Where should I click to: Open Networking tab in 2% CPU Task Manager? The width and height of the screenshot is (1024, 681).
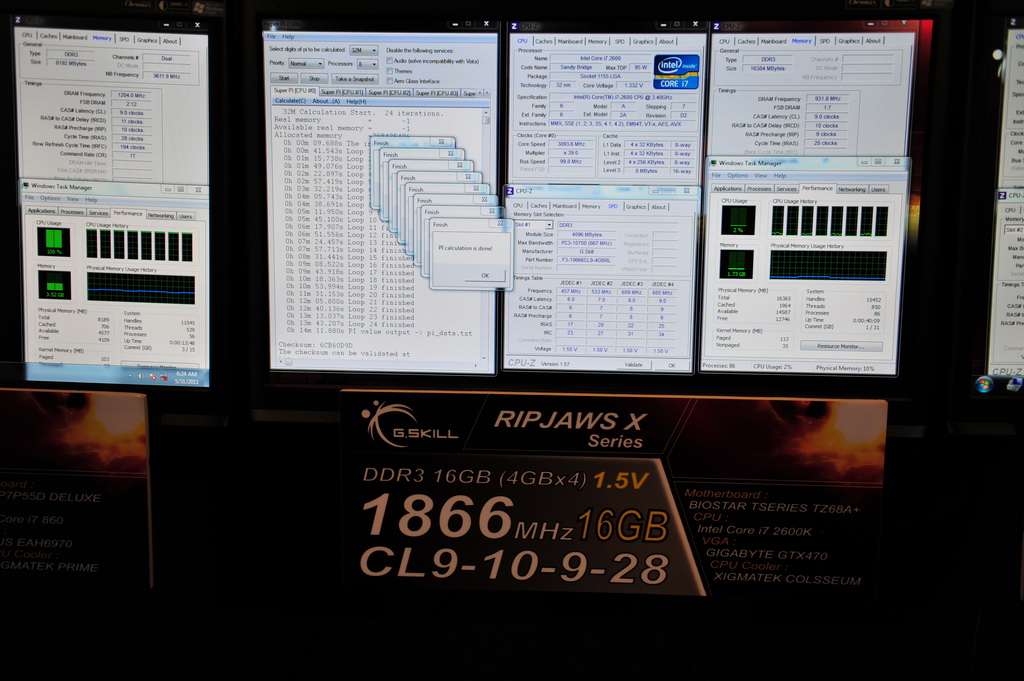tap(852, 189)
